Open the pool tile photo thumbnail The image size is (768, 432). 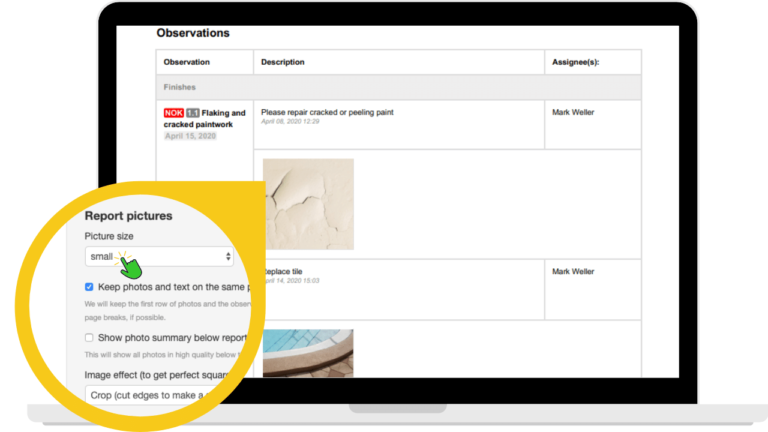tap(308, 353)
